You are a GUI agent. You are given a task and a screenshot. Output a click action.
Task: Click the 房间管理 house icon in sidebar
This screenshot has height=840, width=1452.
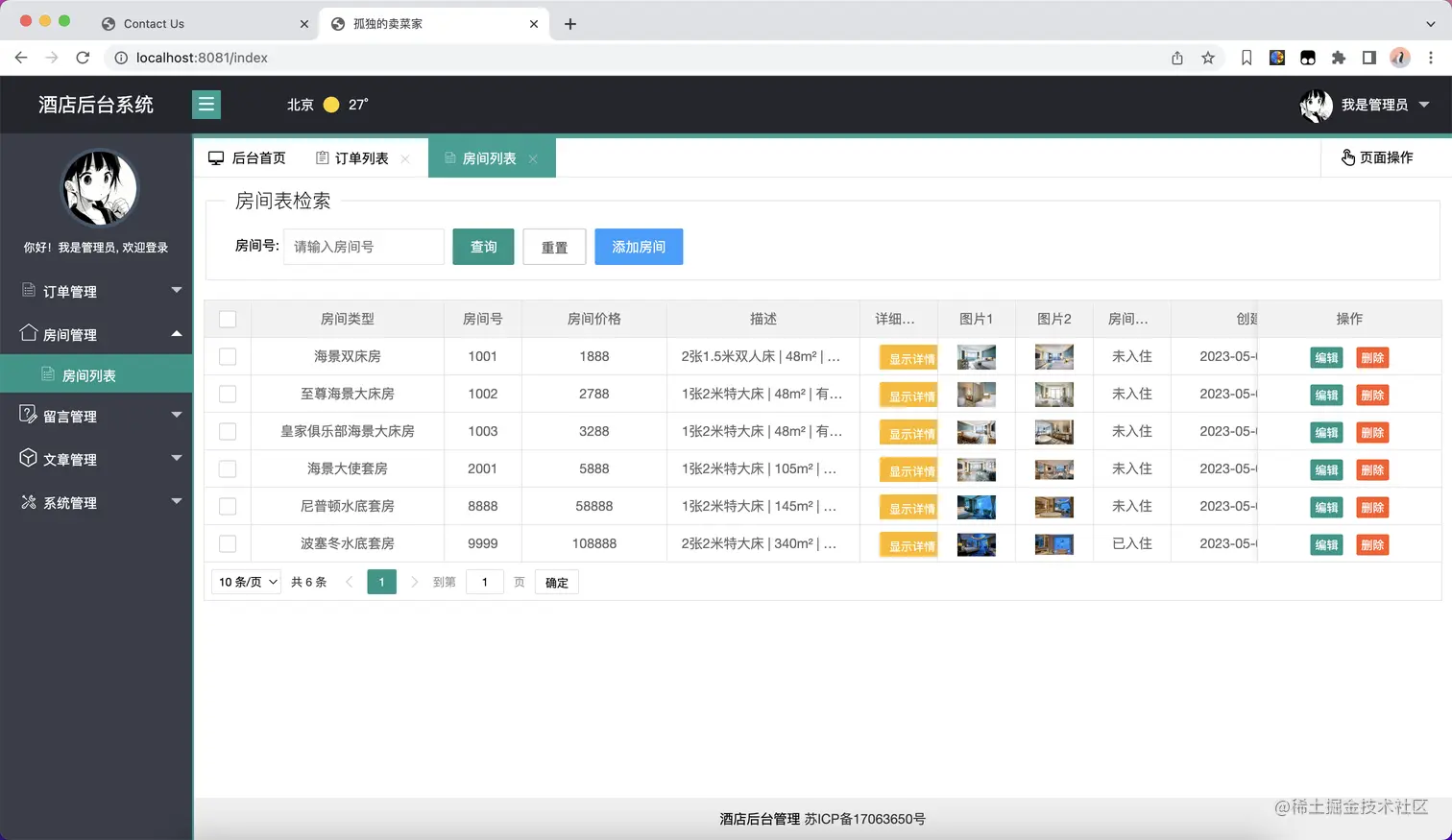pos(29,333)
